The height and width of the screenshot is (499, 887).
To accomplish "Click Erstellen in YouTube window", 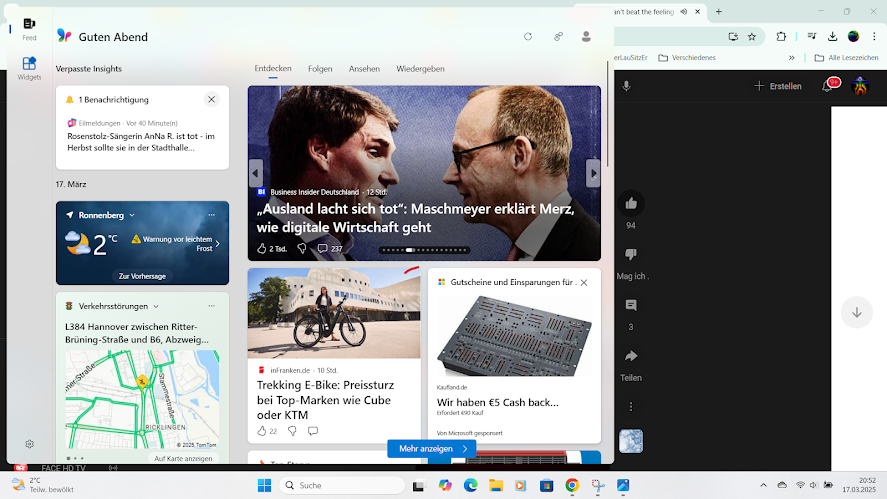I will click(778, 86).
